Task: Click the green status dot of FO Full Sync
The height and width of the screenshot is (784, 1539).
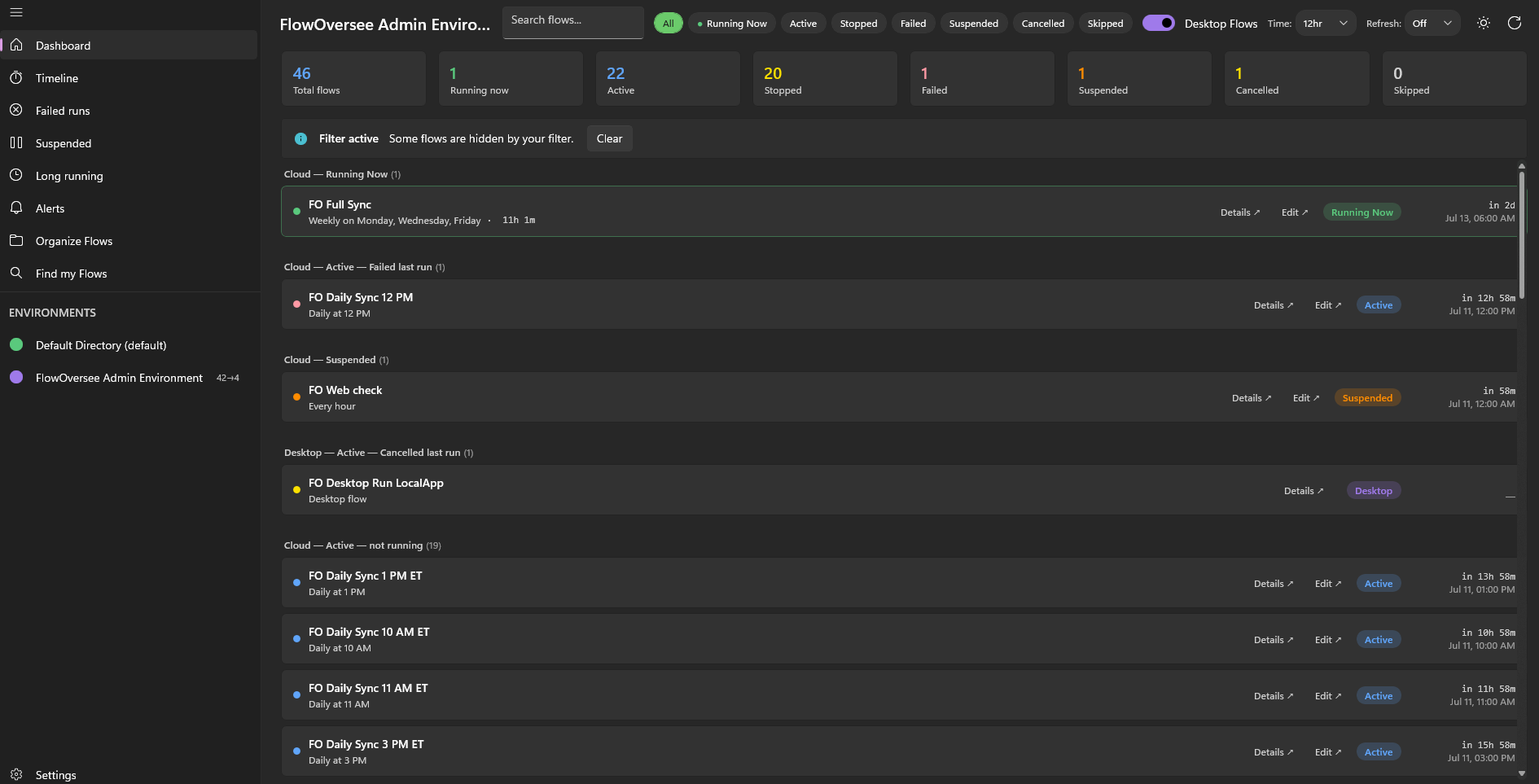Action: coord(296,212)
